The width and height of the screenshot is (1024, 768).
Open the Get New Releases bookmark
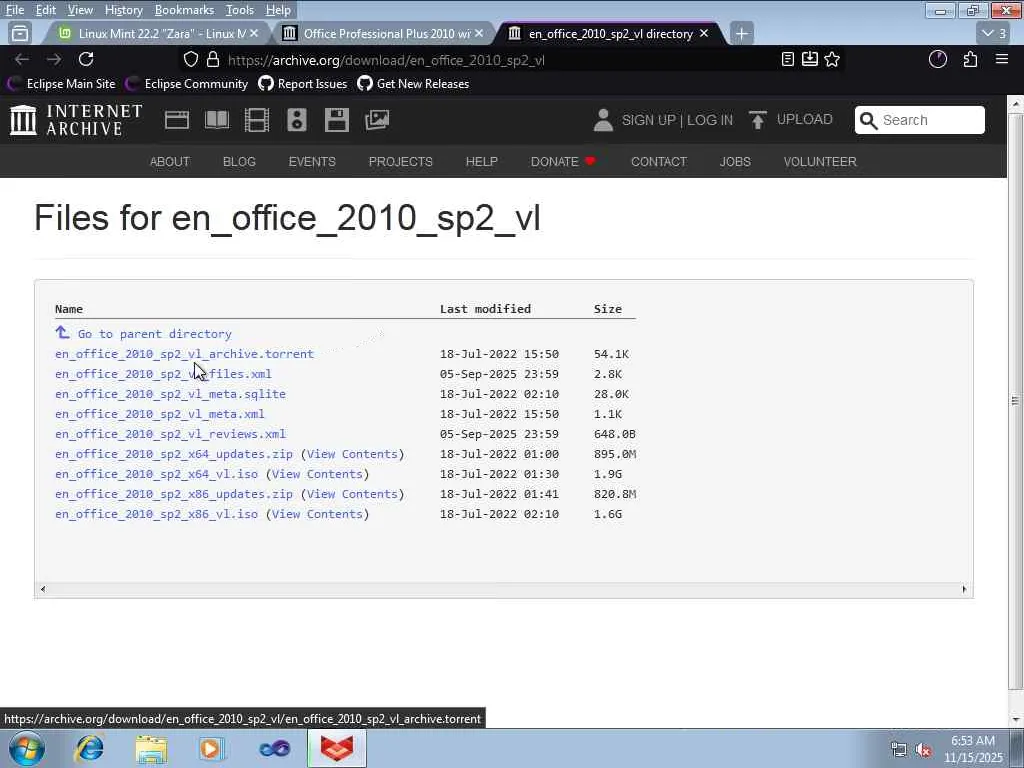(x=413, y=84)
